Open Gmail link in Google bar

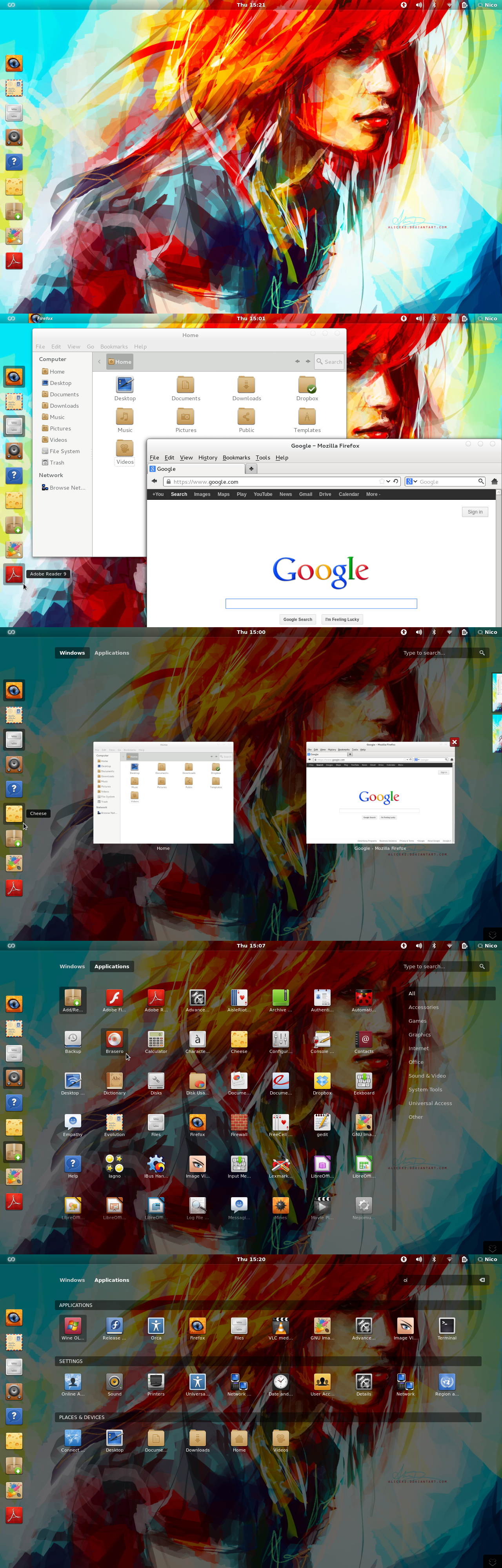pyautogui.click(x=306, y=494)
